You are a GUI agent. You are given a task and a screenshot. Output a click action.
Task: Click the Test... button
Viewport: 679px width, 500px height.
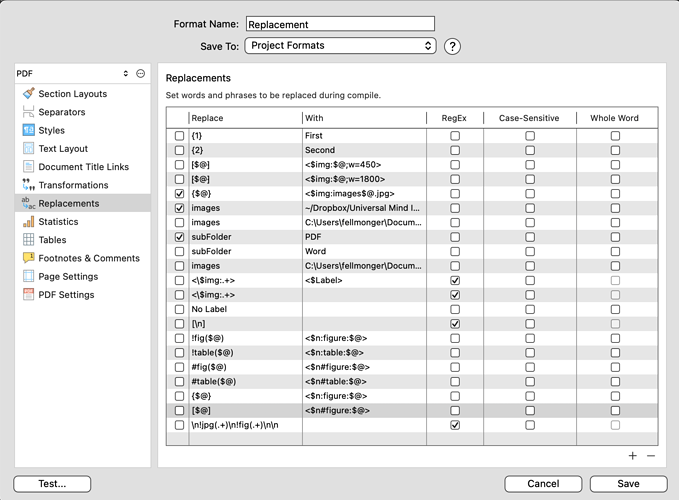click(52, 484)
